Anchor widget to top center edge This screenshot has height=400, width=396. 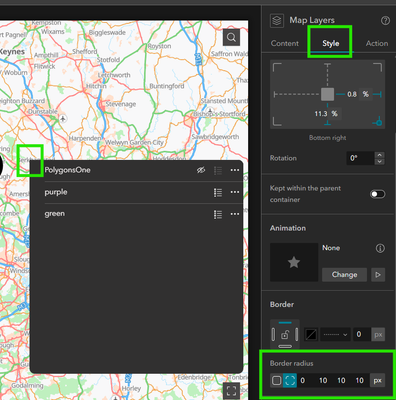tap(328, 65)
